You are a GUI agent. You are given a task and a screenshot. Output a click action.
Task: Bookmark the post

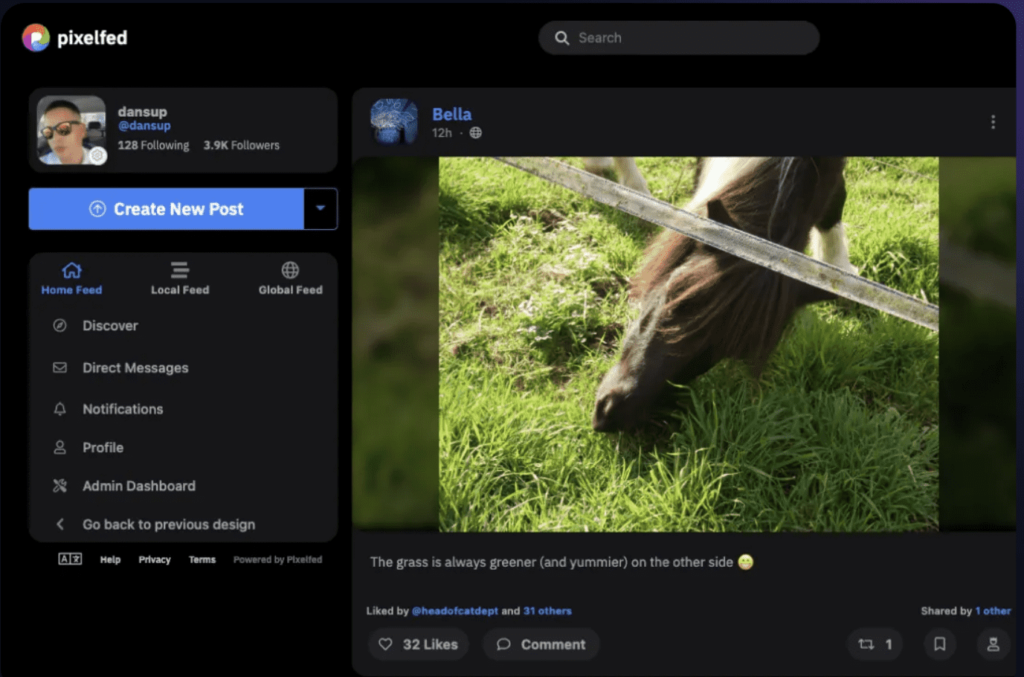click(x=940, y=644)
